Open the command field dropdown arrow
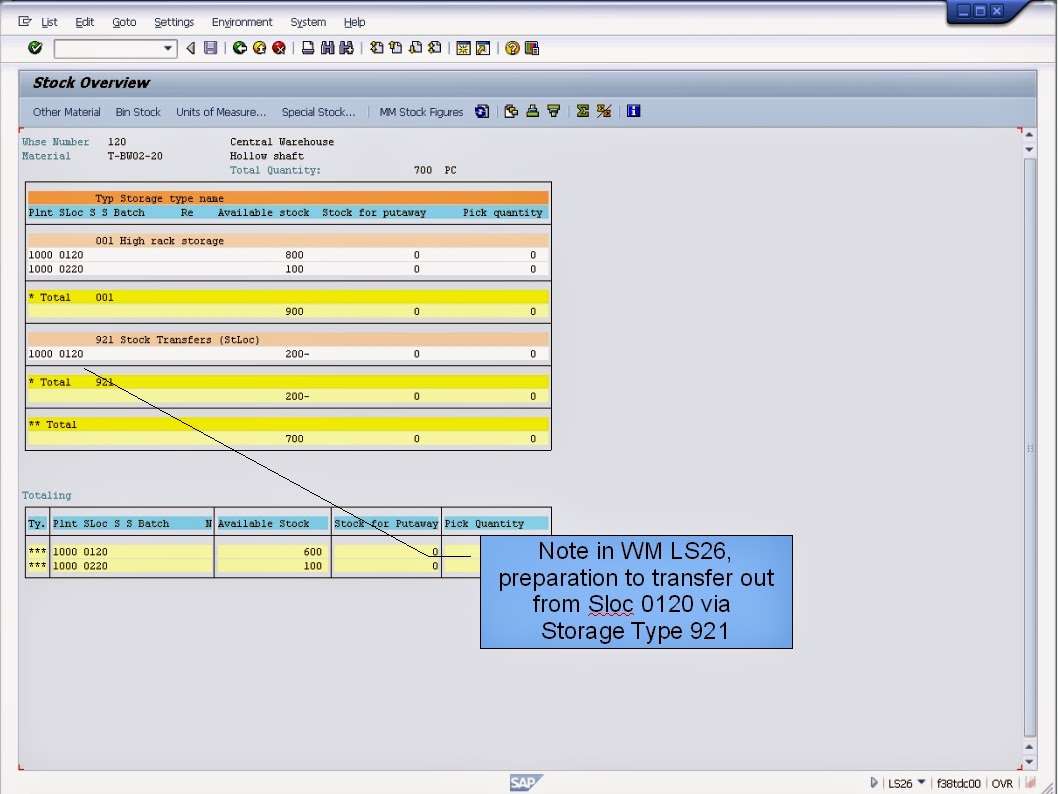Image resolution: width=1058 pixels, height=794 pixels. (x=167, y=48)
